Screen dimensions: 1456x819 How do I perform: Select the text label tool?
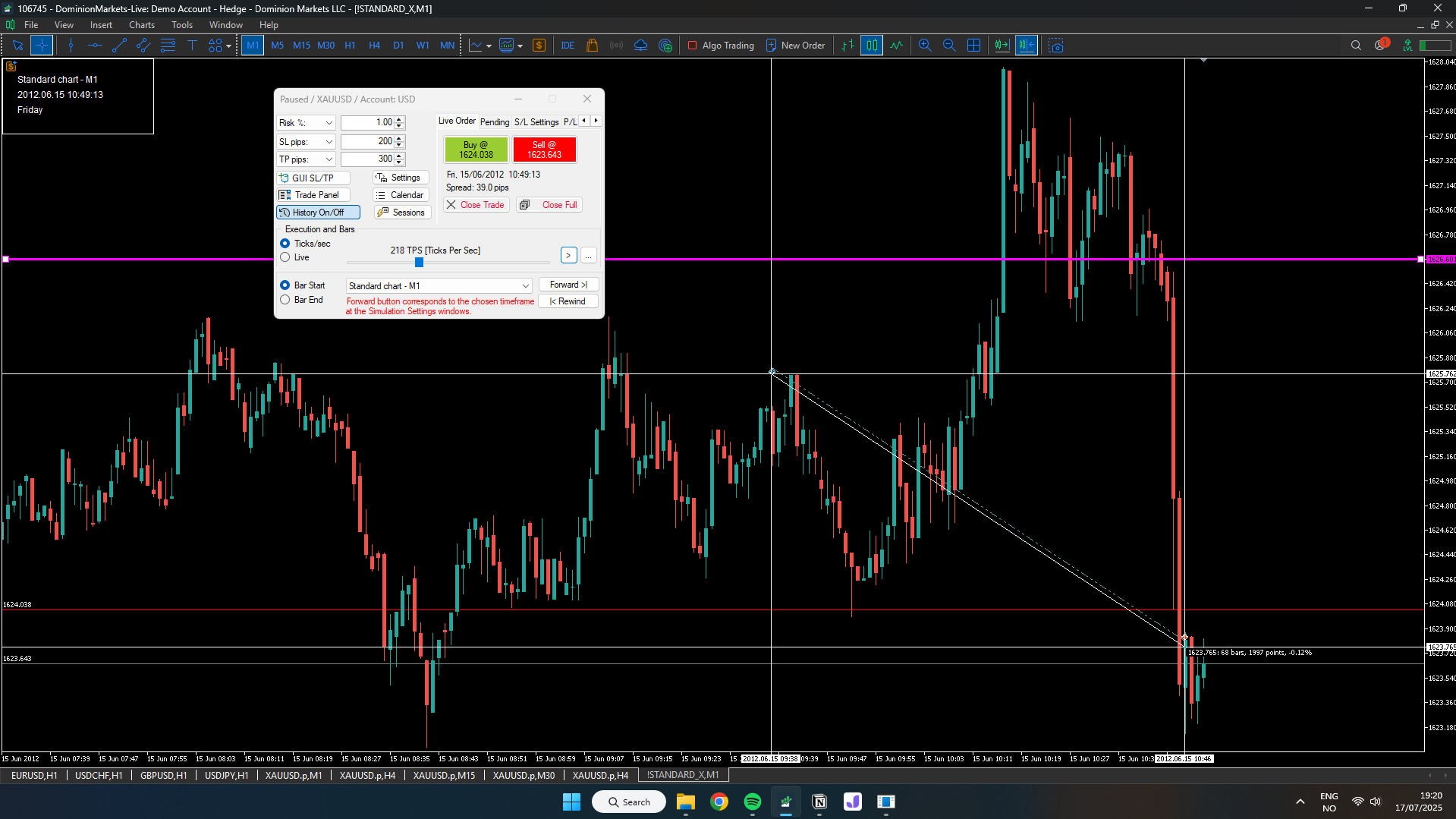pos(192,46)
